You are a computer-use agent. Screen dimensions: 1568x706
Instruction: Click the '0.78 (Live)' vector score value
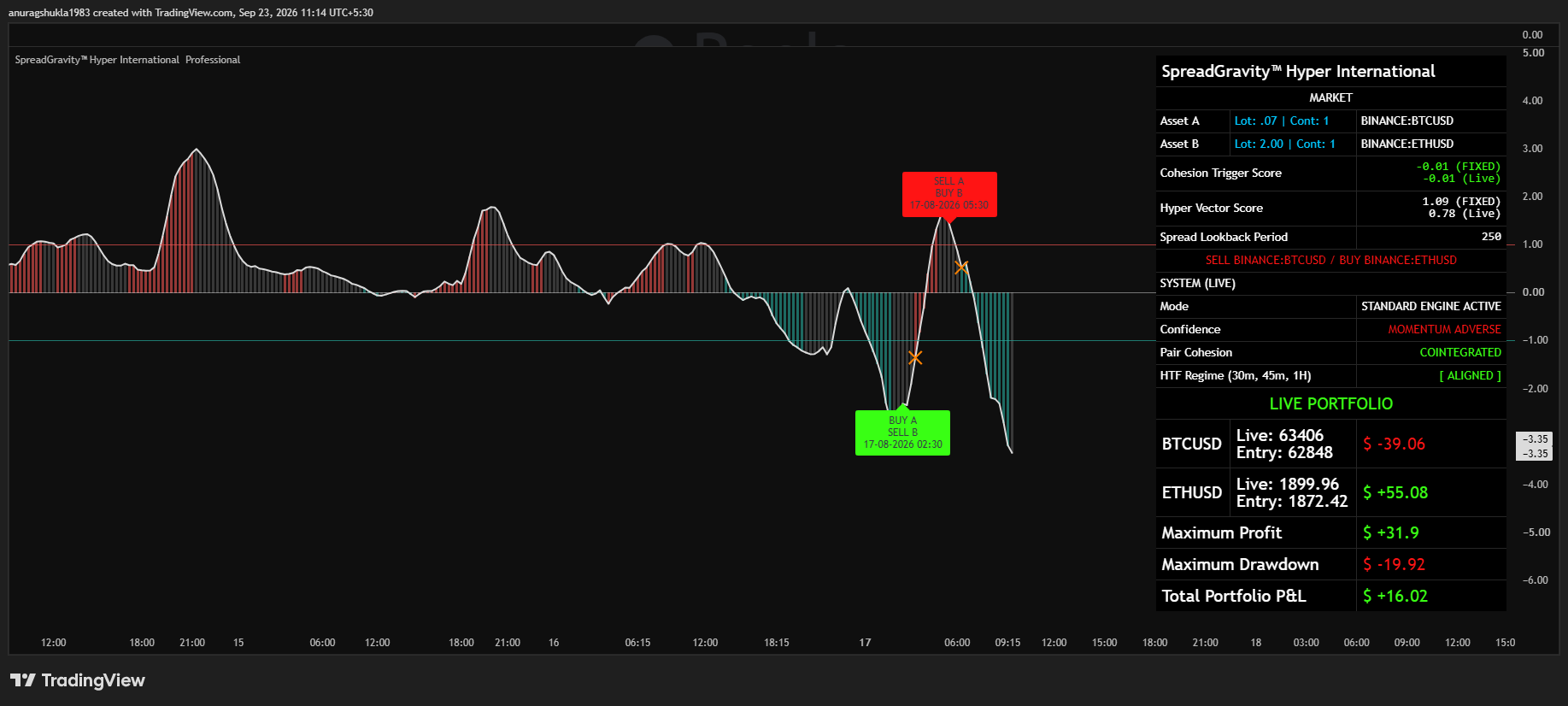coord(1465,214)
